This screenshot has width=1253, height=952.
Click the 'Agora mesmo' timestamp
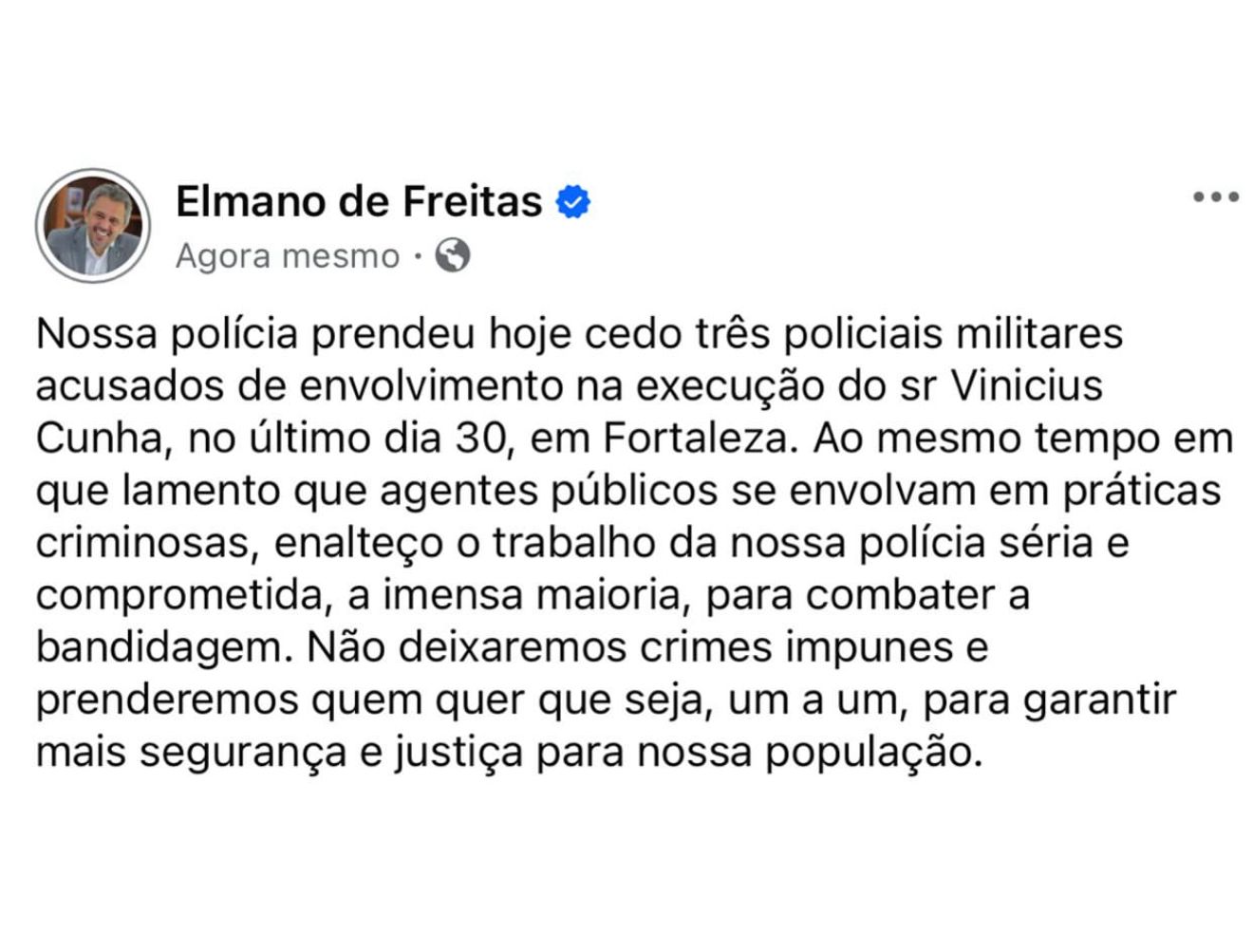coord(288,256)
